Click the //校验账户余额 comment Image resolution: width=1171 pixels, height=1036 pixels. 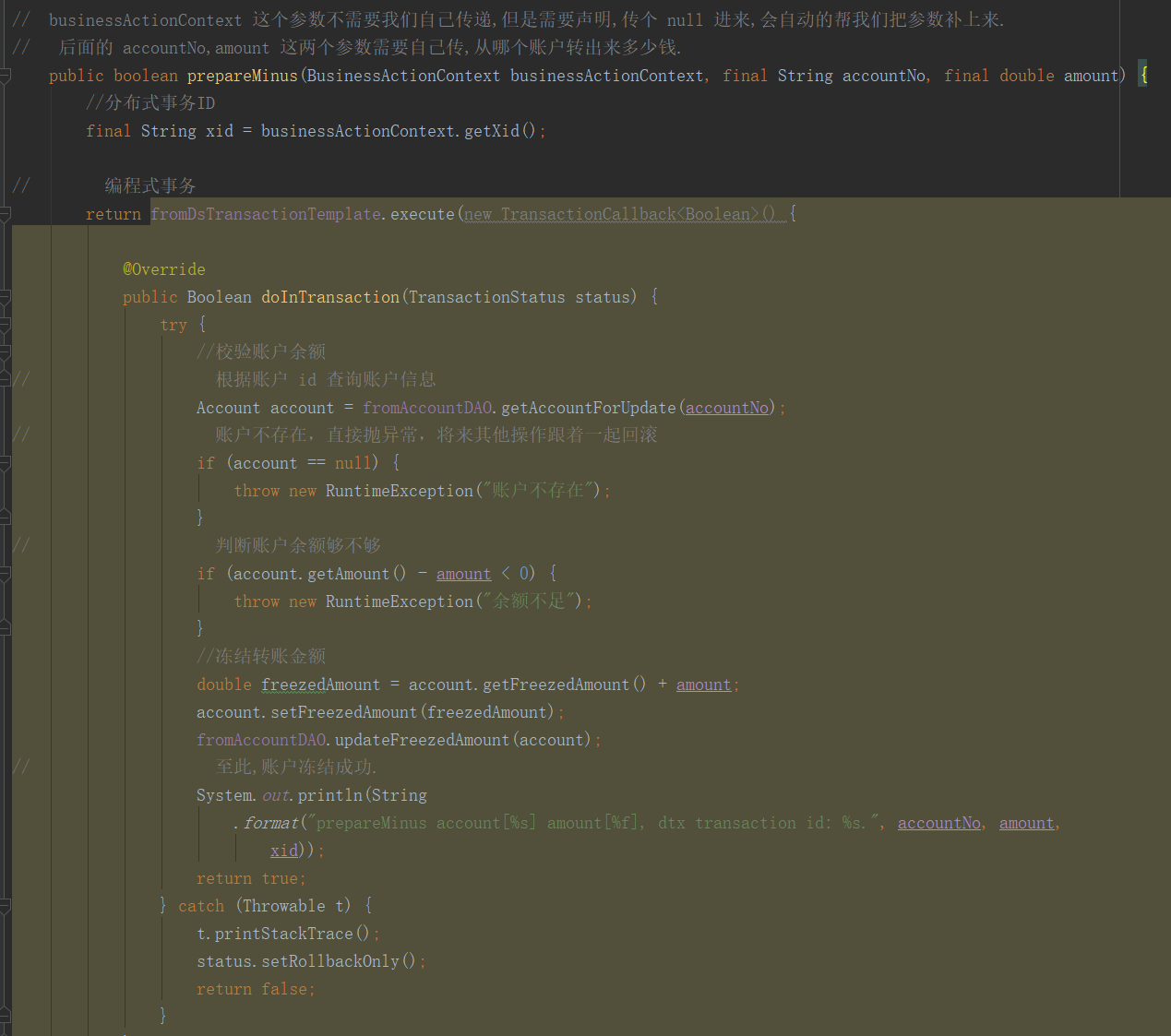[261, 352]
